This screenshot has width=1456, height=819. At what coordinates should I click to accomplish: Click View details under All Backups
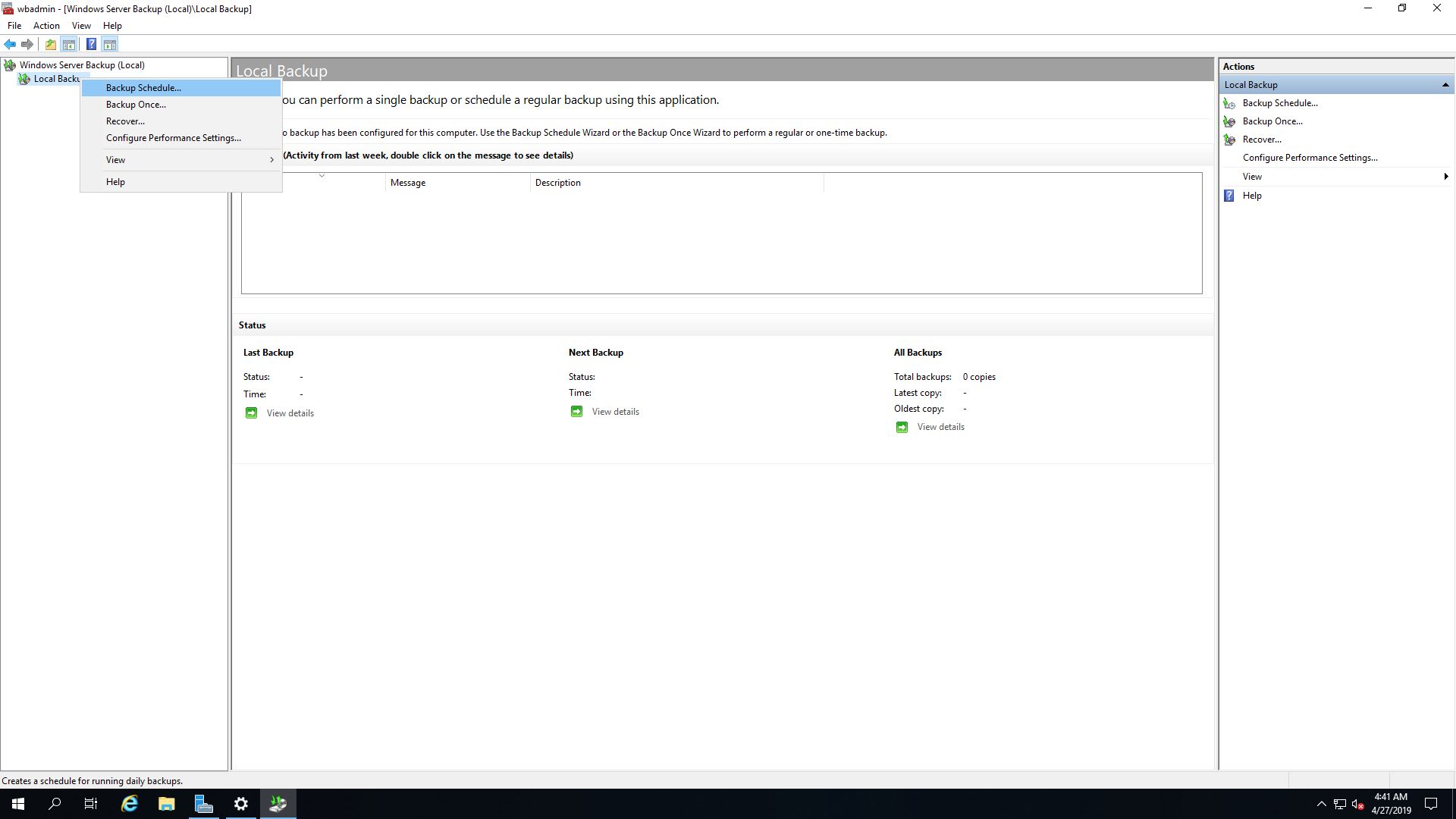pyautogui.click(x=940, y=427)
